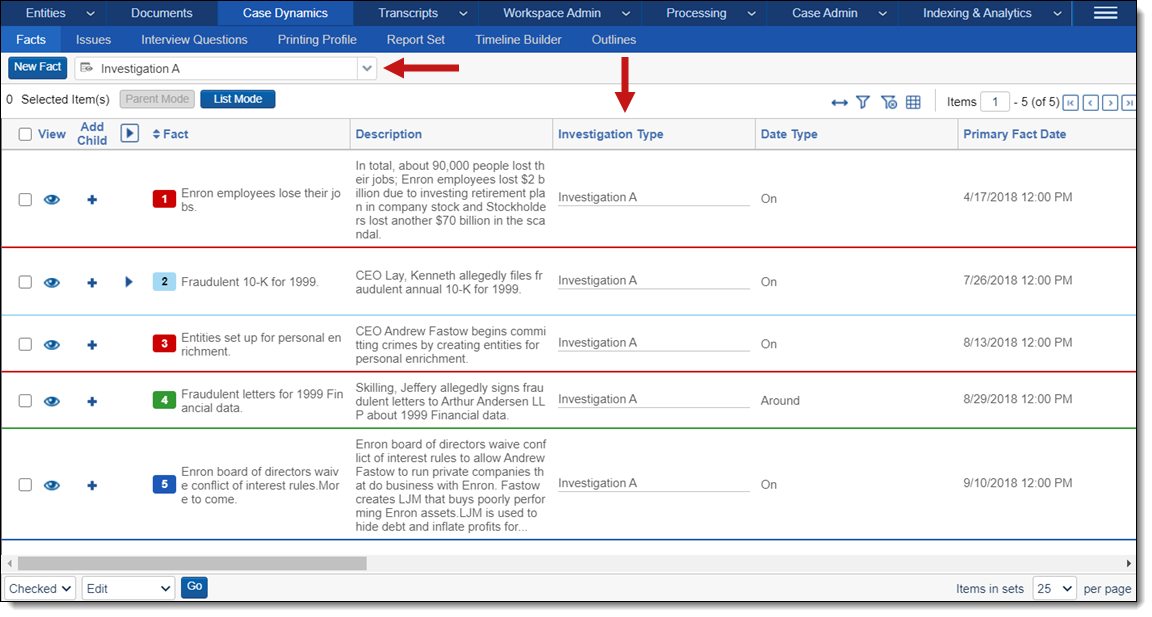Add a child to the Fraudulent 10-K fact

[92, 283]
